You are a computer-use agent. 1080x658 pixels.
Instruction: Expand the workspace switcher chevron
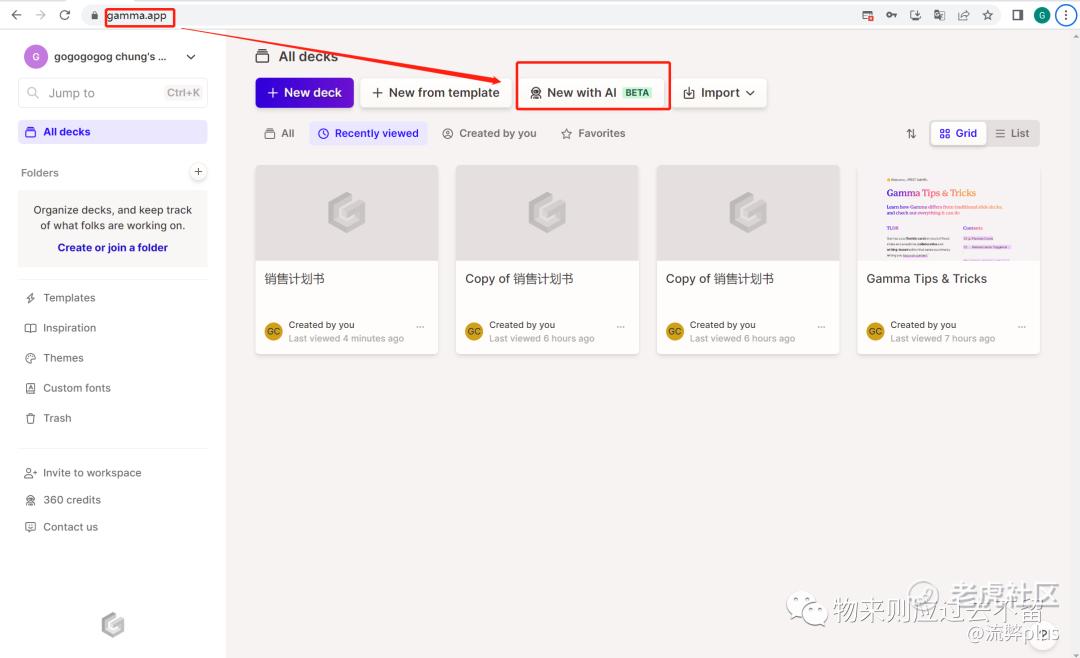tap(191, 56)
